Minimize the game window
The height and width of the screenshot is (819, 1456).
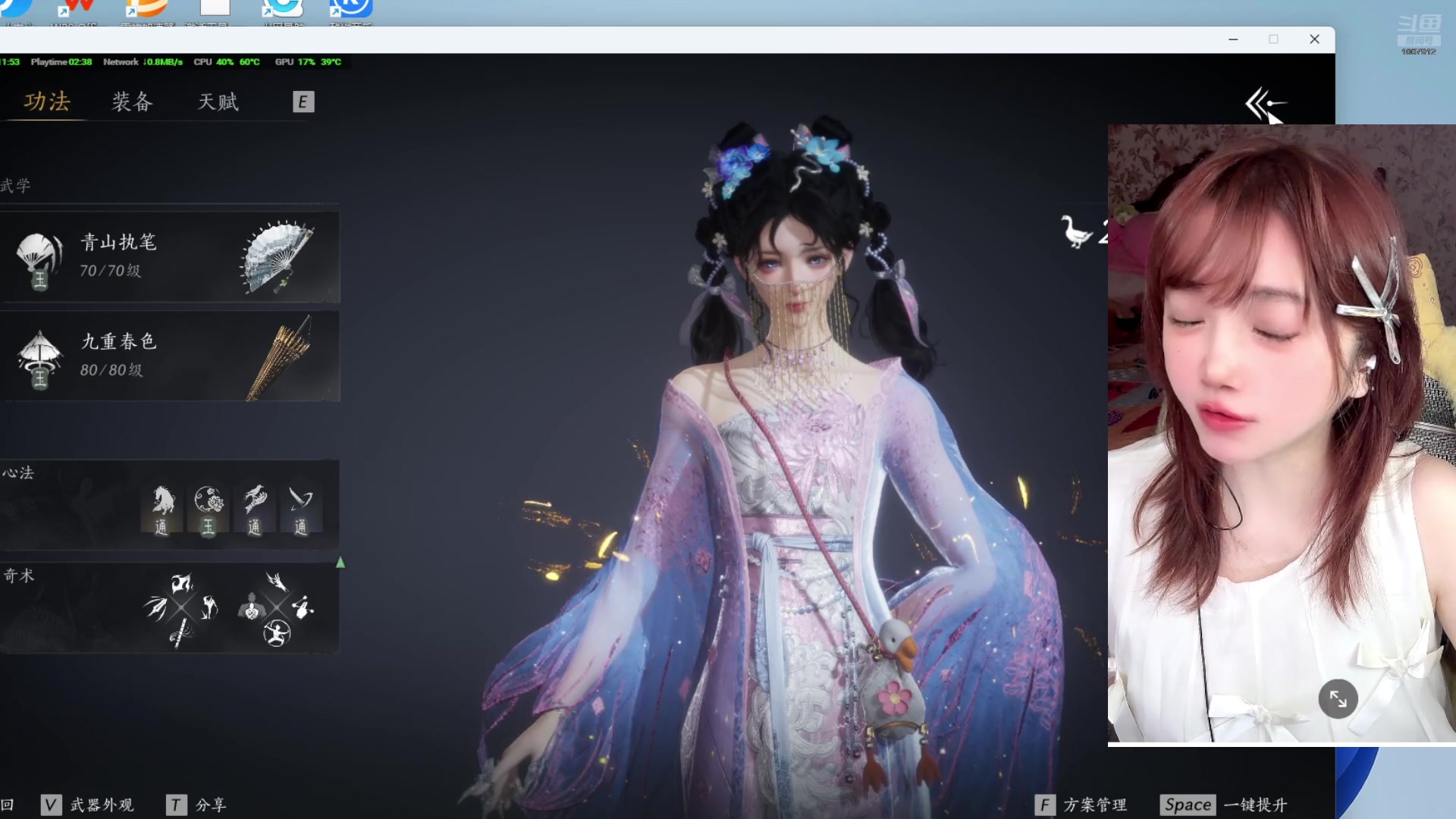pos(1233,39)
